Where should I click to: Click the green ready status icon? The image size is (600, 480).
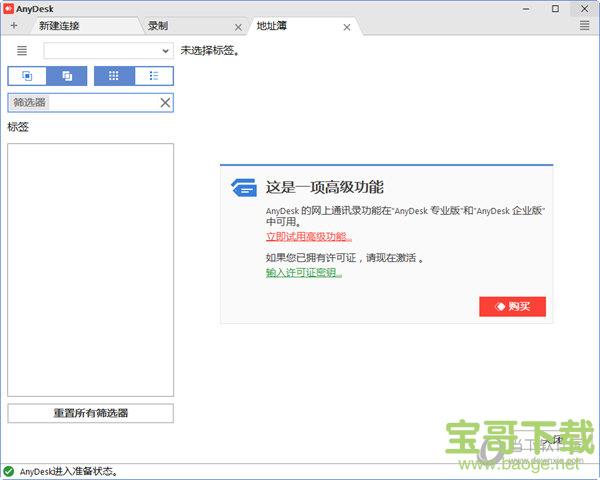8,472
